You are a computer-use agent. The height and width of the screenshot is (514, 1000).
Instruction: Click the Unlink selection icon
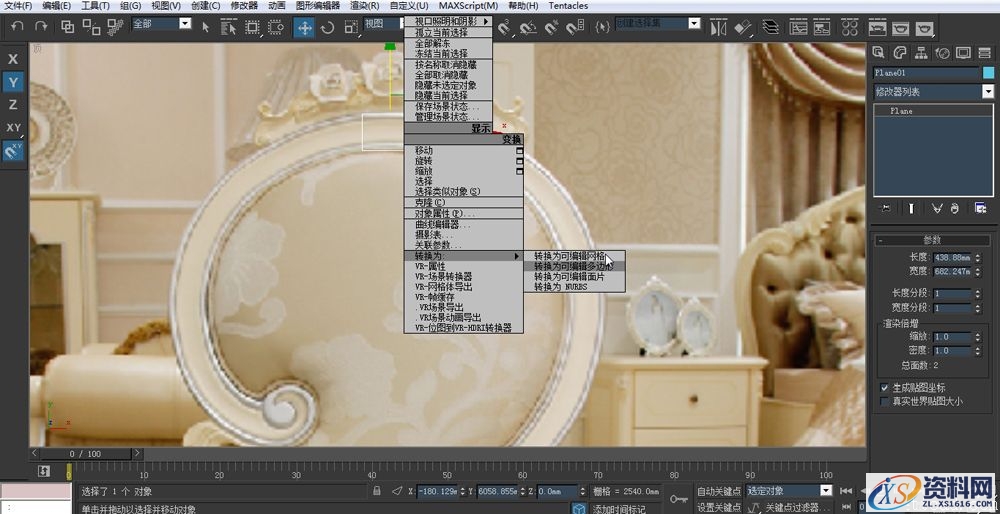(91, 27)
